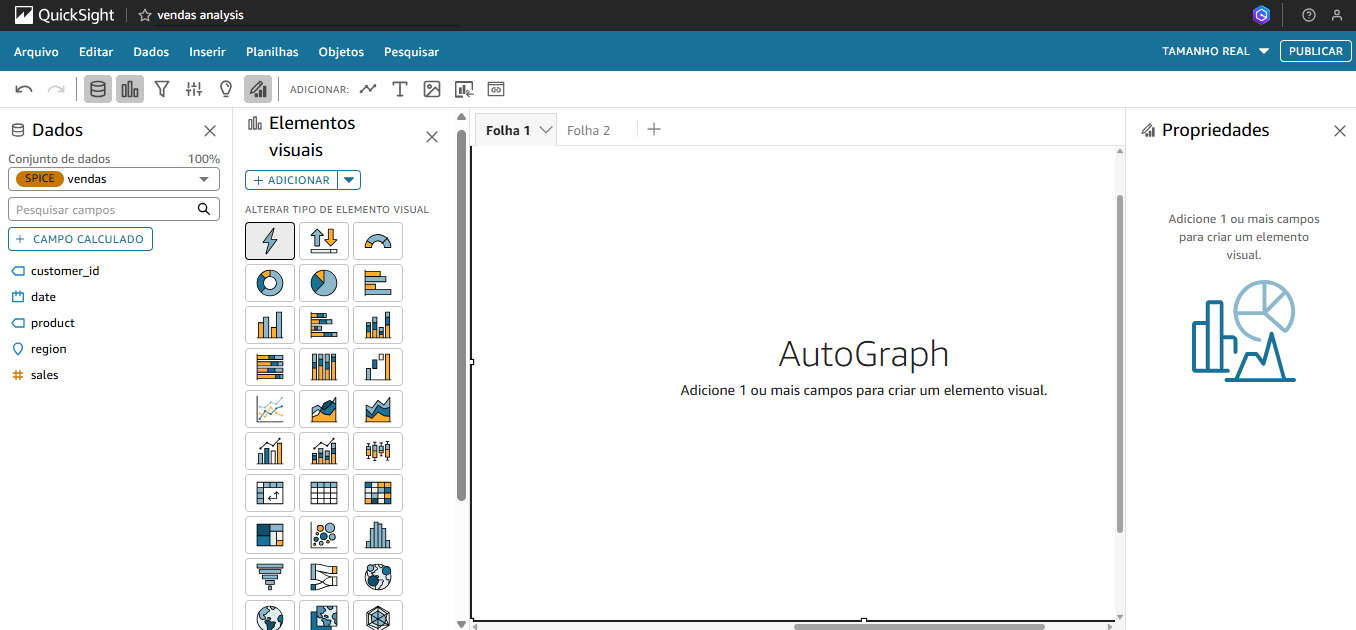Select the pivot table visual type
The image size is (1356, 630).
coord(270,493)
